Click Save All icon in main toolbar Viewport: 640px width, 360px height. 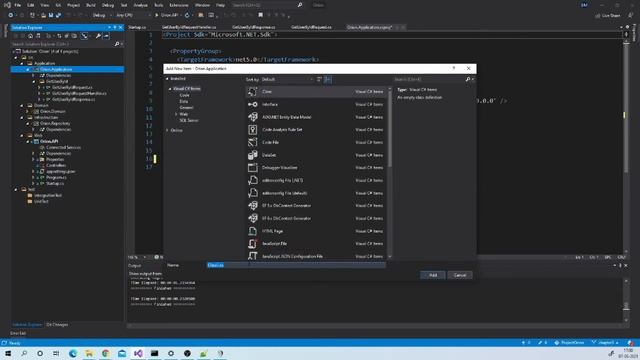point(58,16)
